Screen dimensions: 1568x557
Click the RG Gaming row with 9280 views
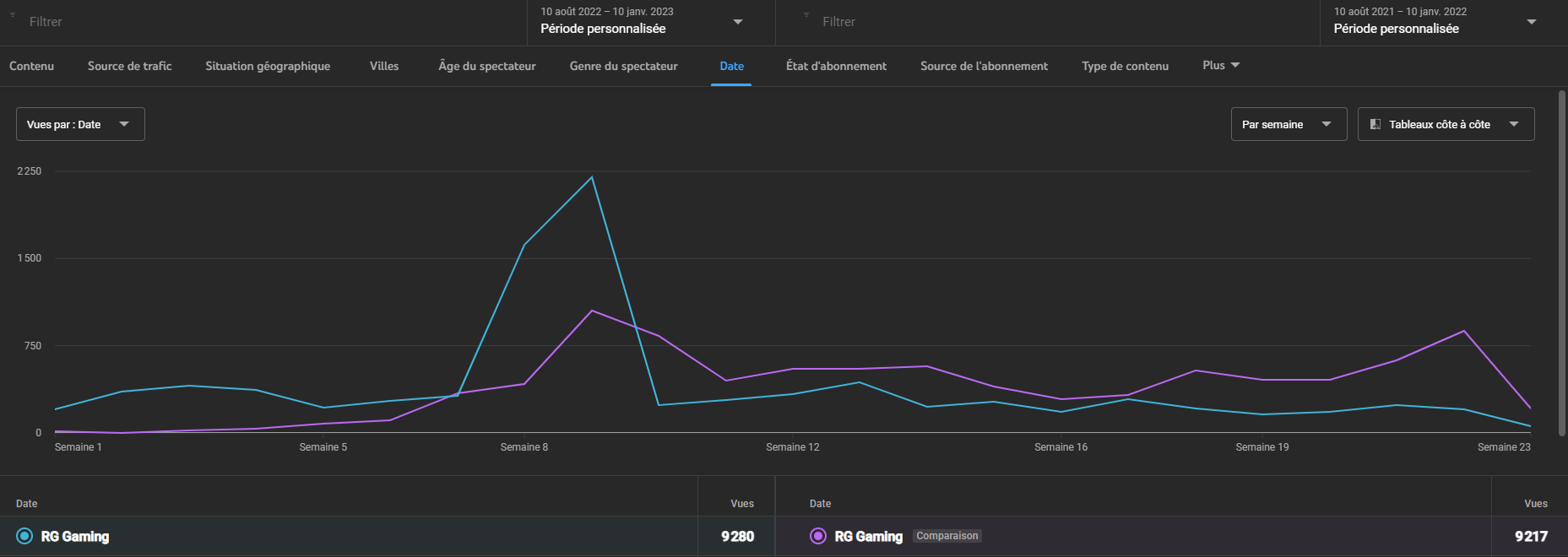(387, 536)
